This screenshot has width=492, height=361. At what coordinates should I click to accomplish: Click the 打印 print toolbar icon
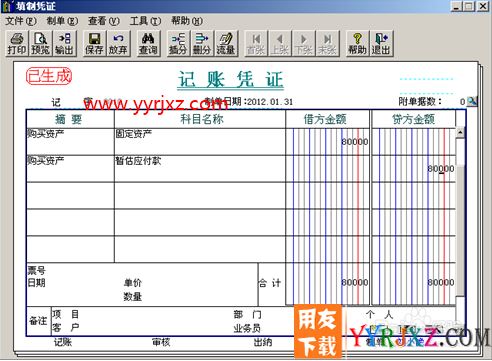pos(17,44)
